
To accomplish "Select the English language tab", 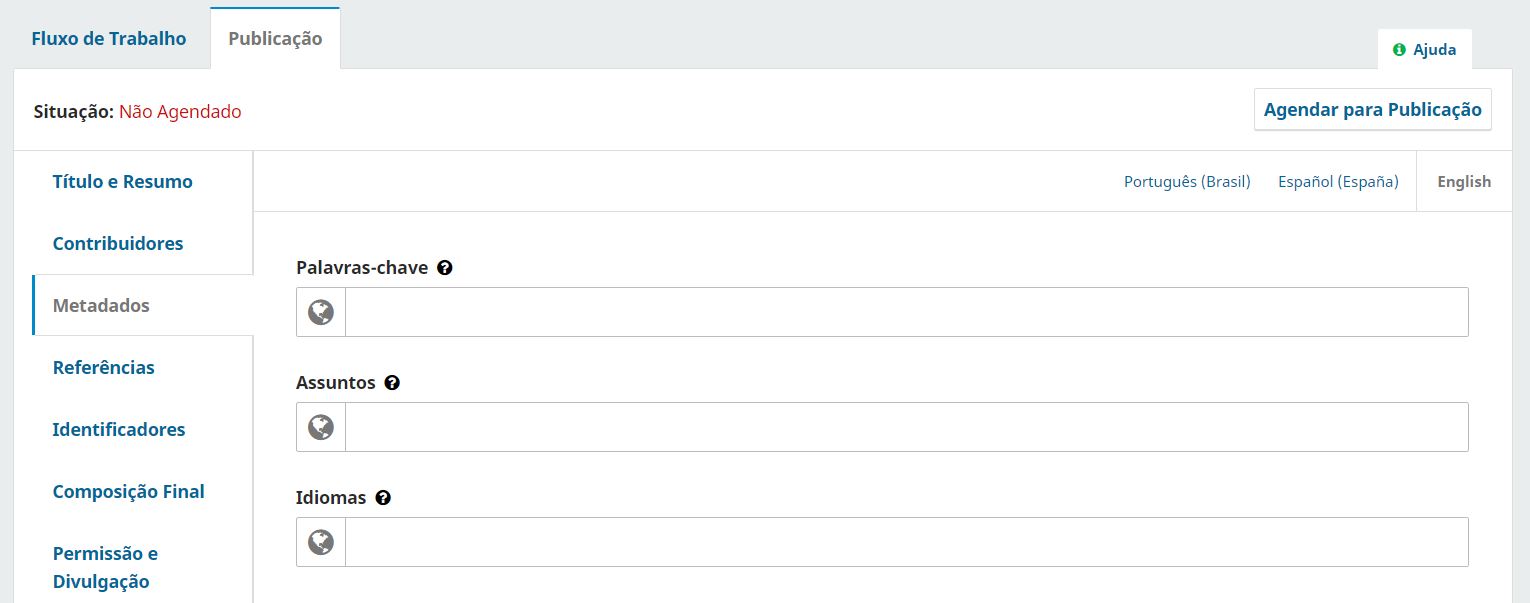I will (x=1464, y=182).
